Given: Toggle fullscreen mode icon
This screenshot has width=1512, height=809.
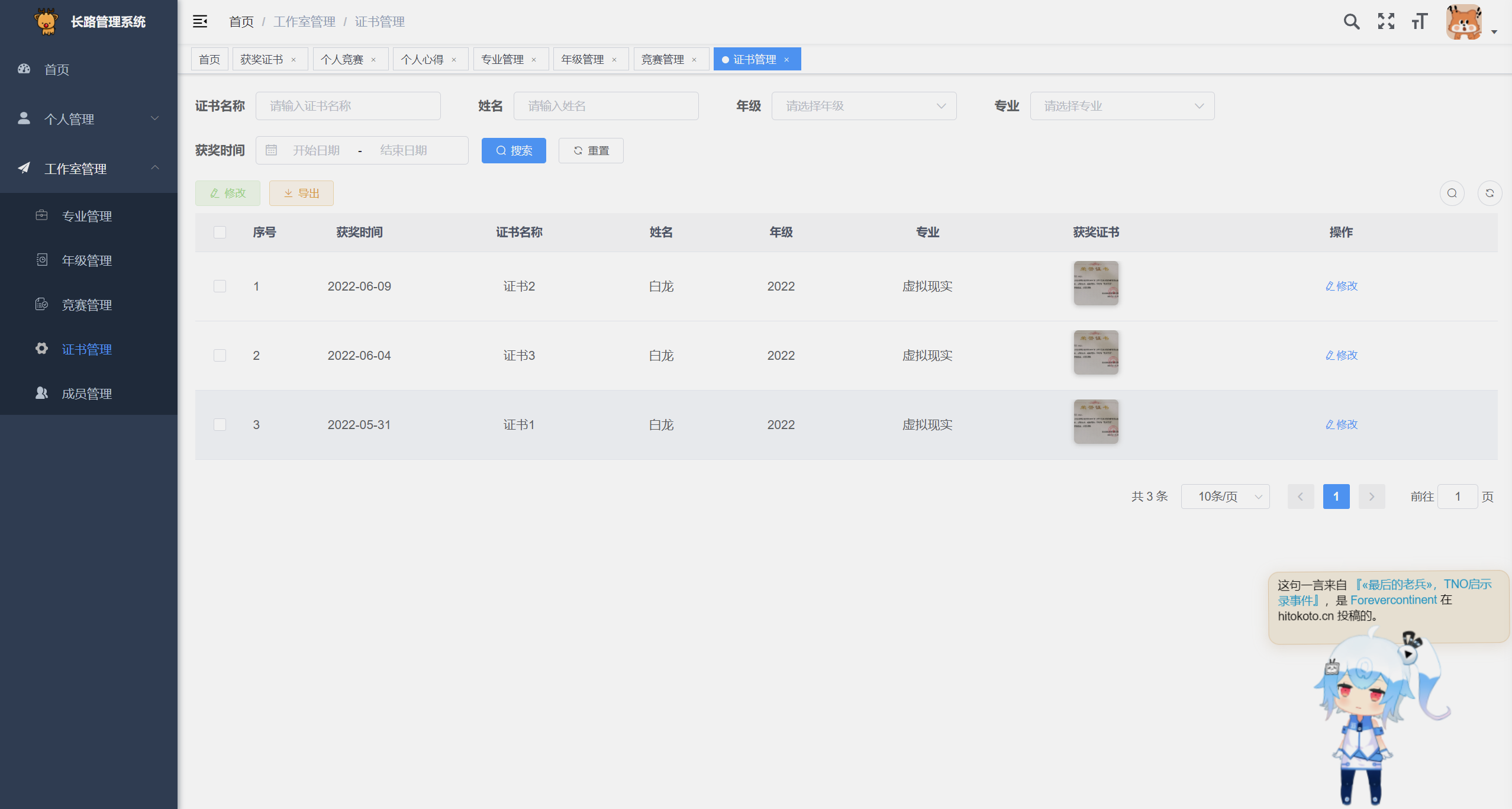Looking at the screenshot, I should pos(1385,22).
